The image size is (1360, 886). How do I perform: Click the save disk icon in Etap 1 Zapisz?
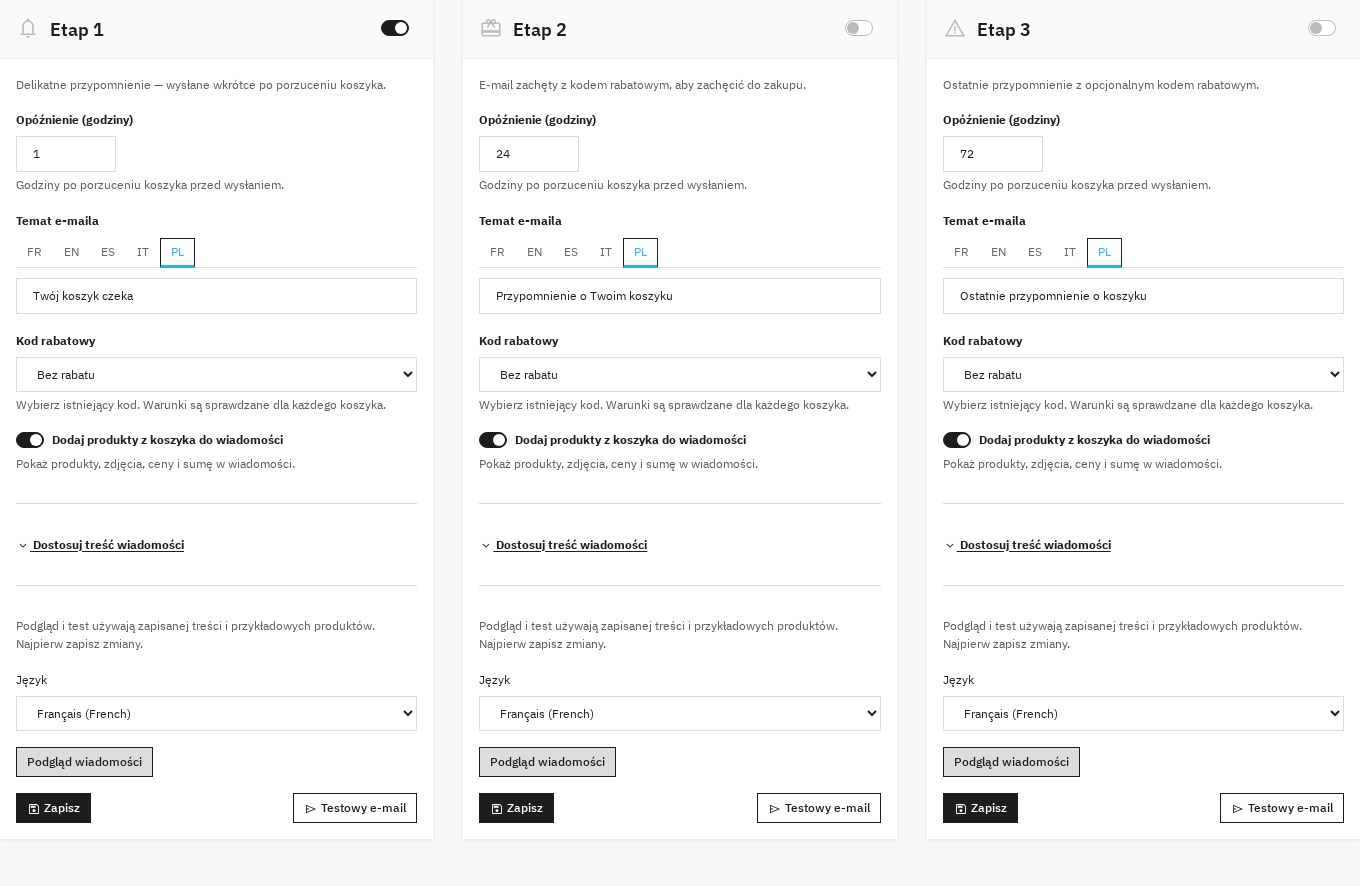coord(34,808)
